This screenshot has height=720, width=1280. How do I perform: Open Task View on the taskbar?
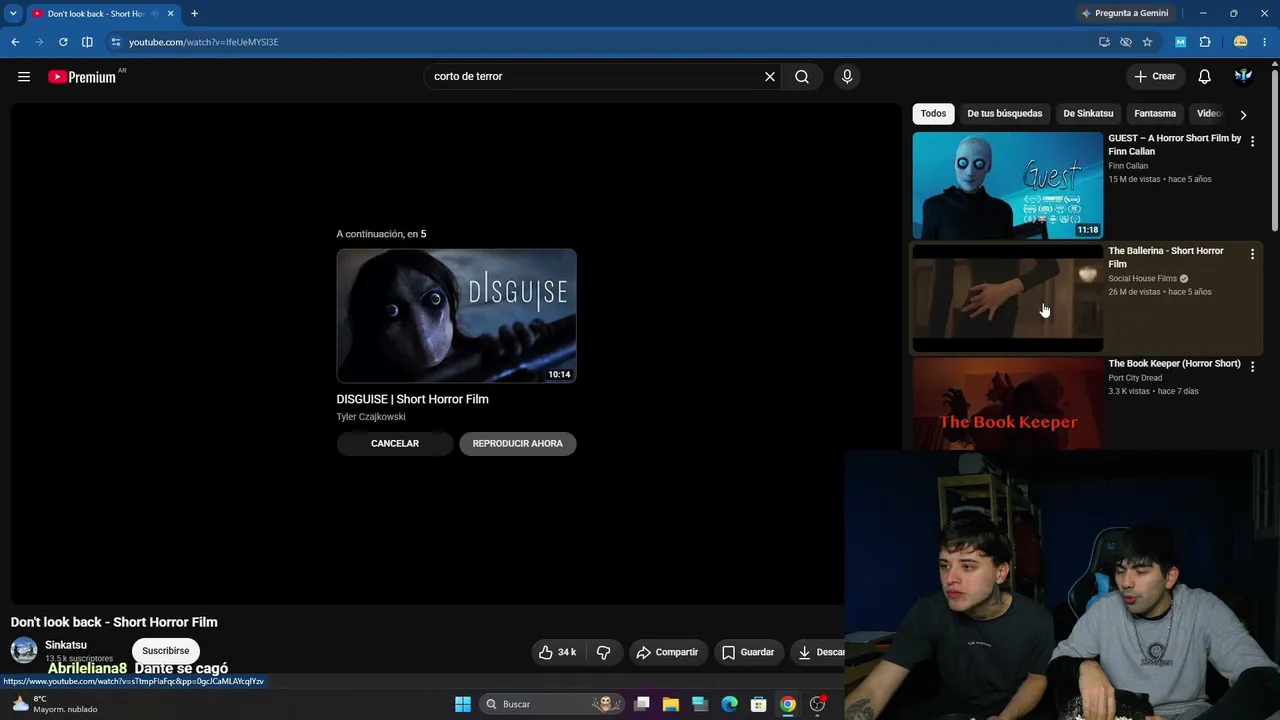pos(642,704)
